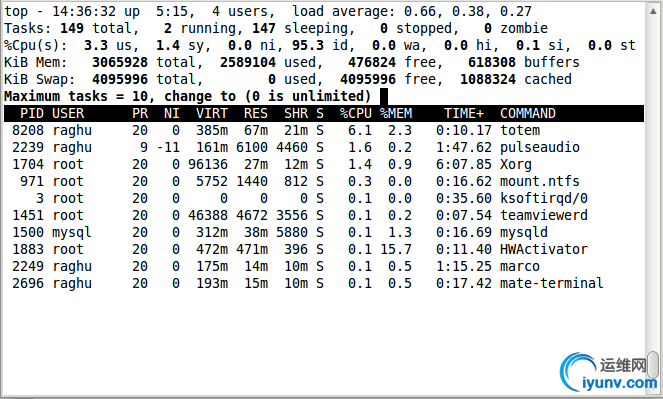The image size is (663, 399).
Task: Select the COMMAND column header
Action: (528, 113)
